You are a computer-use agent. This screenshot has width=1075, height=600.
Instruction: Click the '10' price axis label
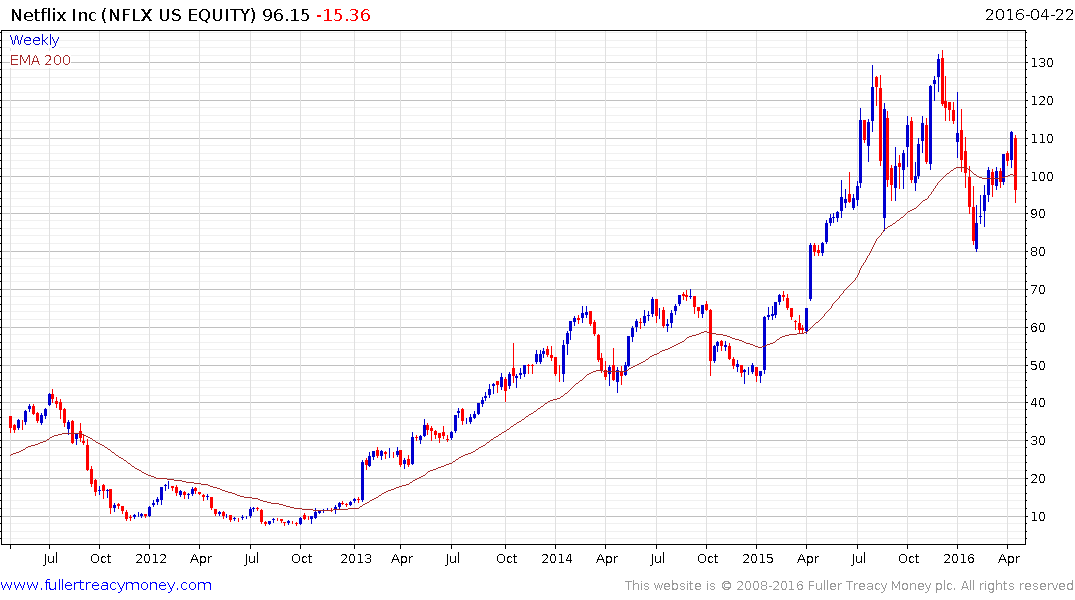pyautogui.click(x=1038, y=517)
